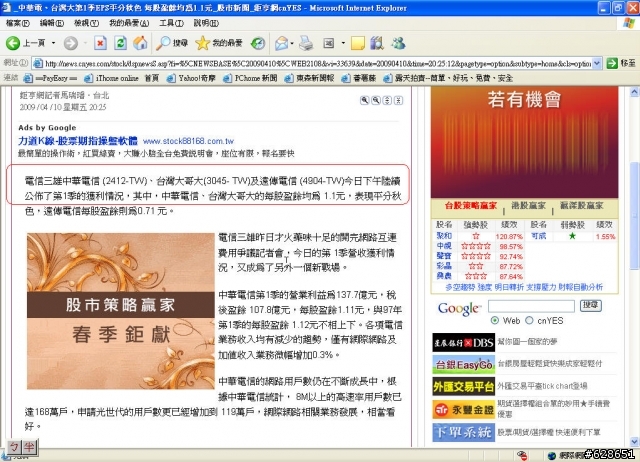Click the Google 搜尋 button
The image size is (640, 462).
click(x=590, y=305)
